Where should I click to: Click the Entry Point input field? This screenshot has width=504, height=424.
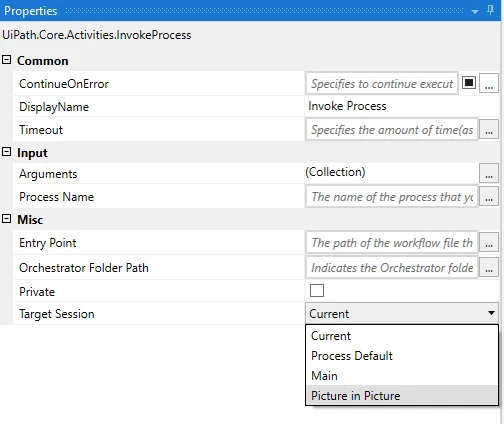[392, 243]
